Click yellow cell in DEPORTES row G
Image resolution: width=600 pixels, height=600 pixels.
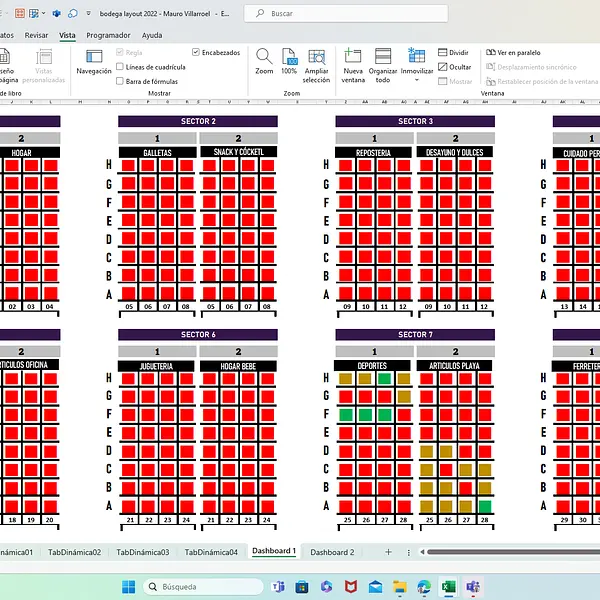pos(404,396)
